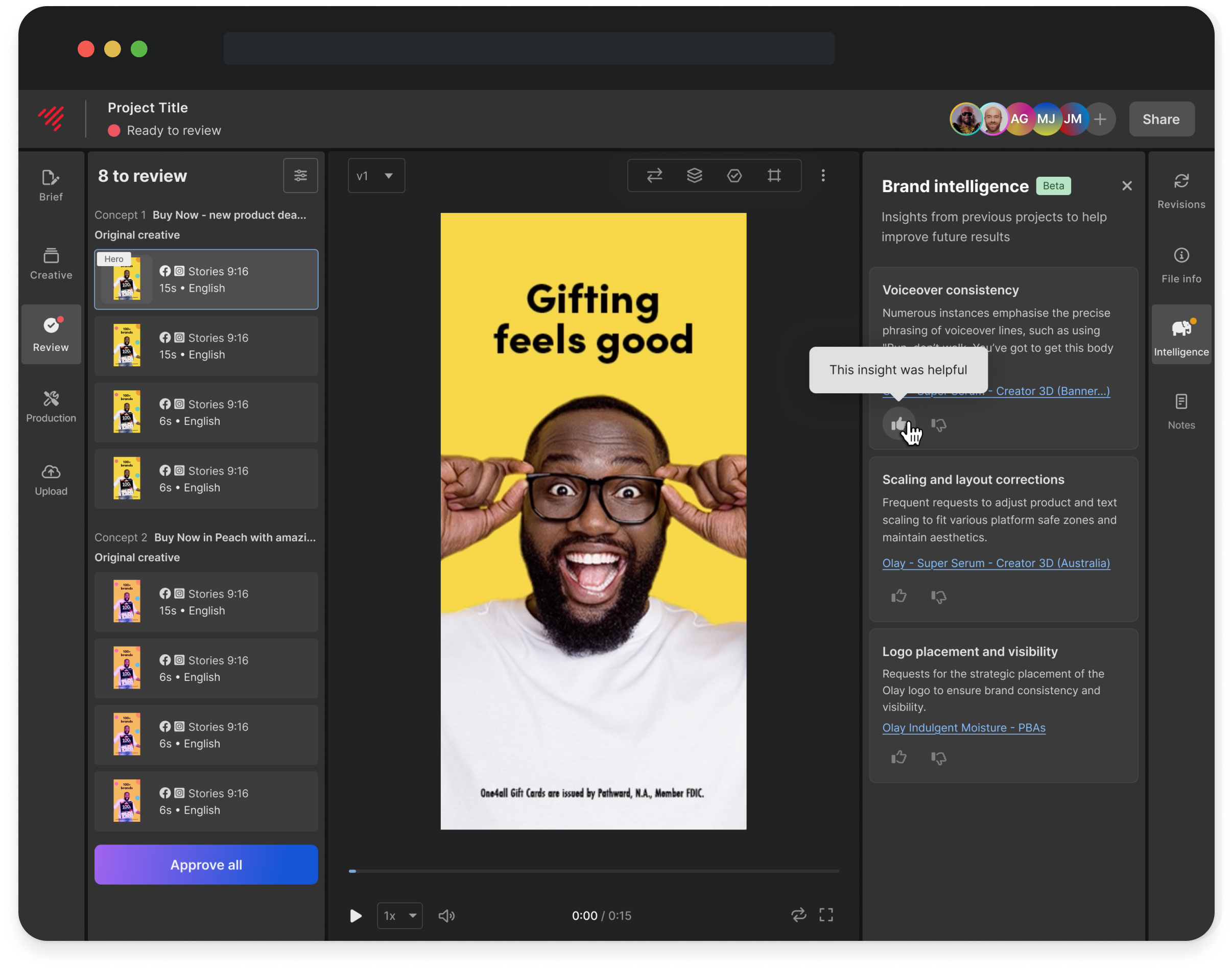This screenshot has height=970, width=1232.
Task: Open the v1 version dropdown
Action: (x=376, y=176)
